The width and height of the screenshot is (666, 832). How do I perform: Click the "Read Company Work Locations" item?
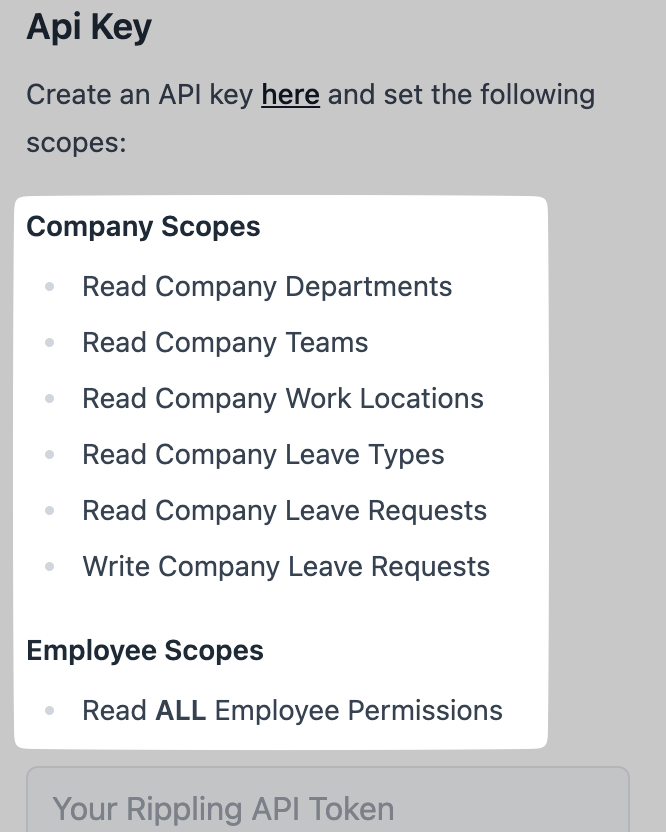[x=283, y=398]
